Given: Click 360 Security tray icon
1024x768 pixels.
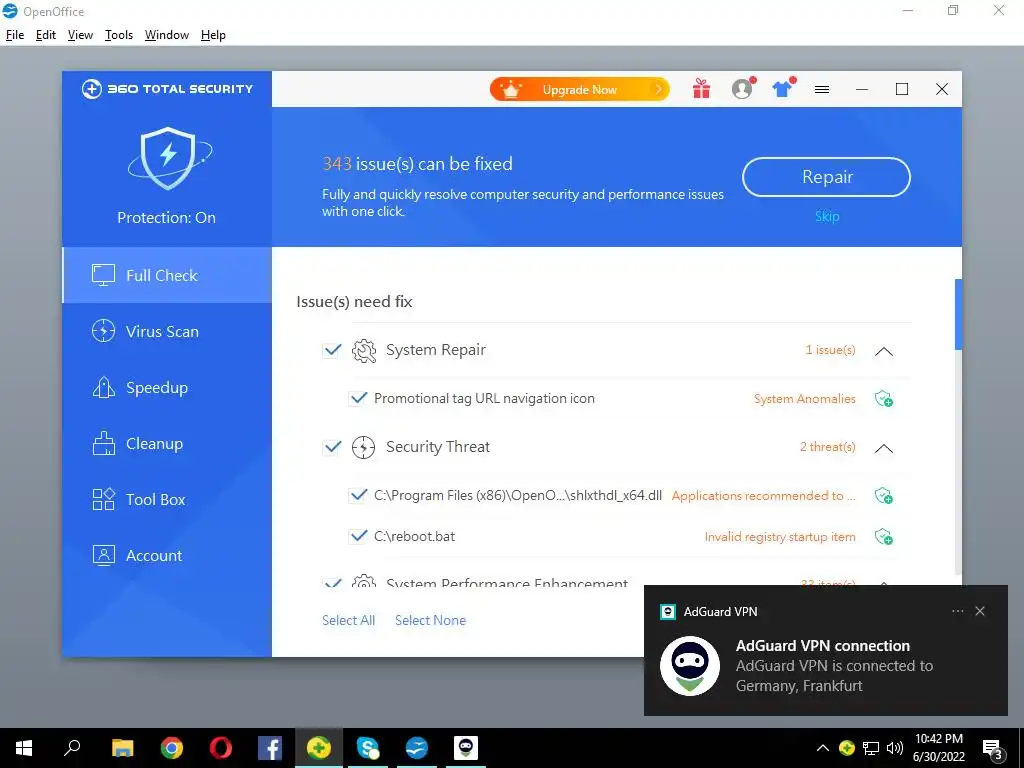Looking at the screenshot, I should [x=847, y=748].
